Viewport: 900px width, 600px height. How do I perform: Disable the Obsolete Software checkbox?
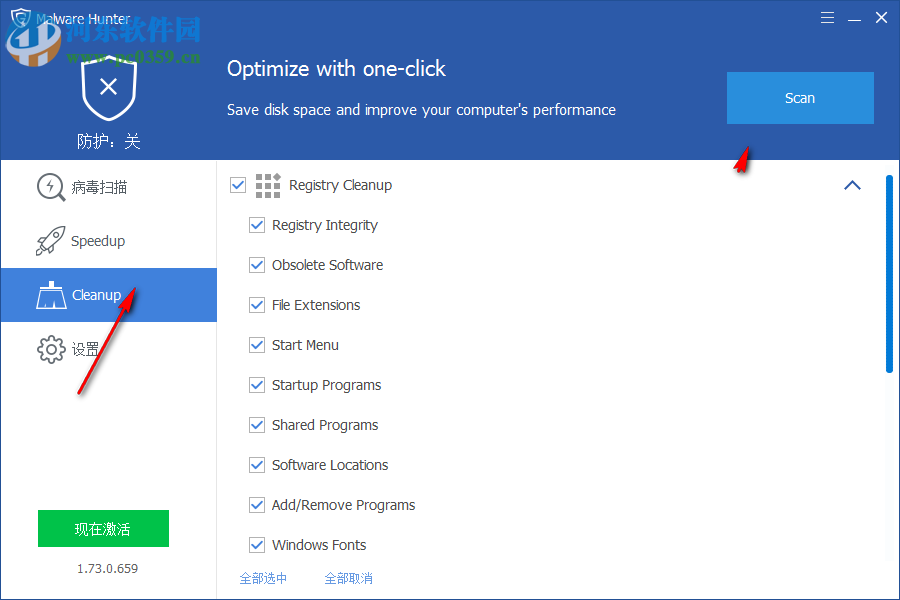pos(257,265)
